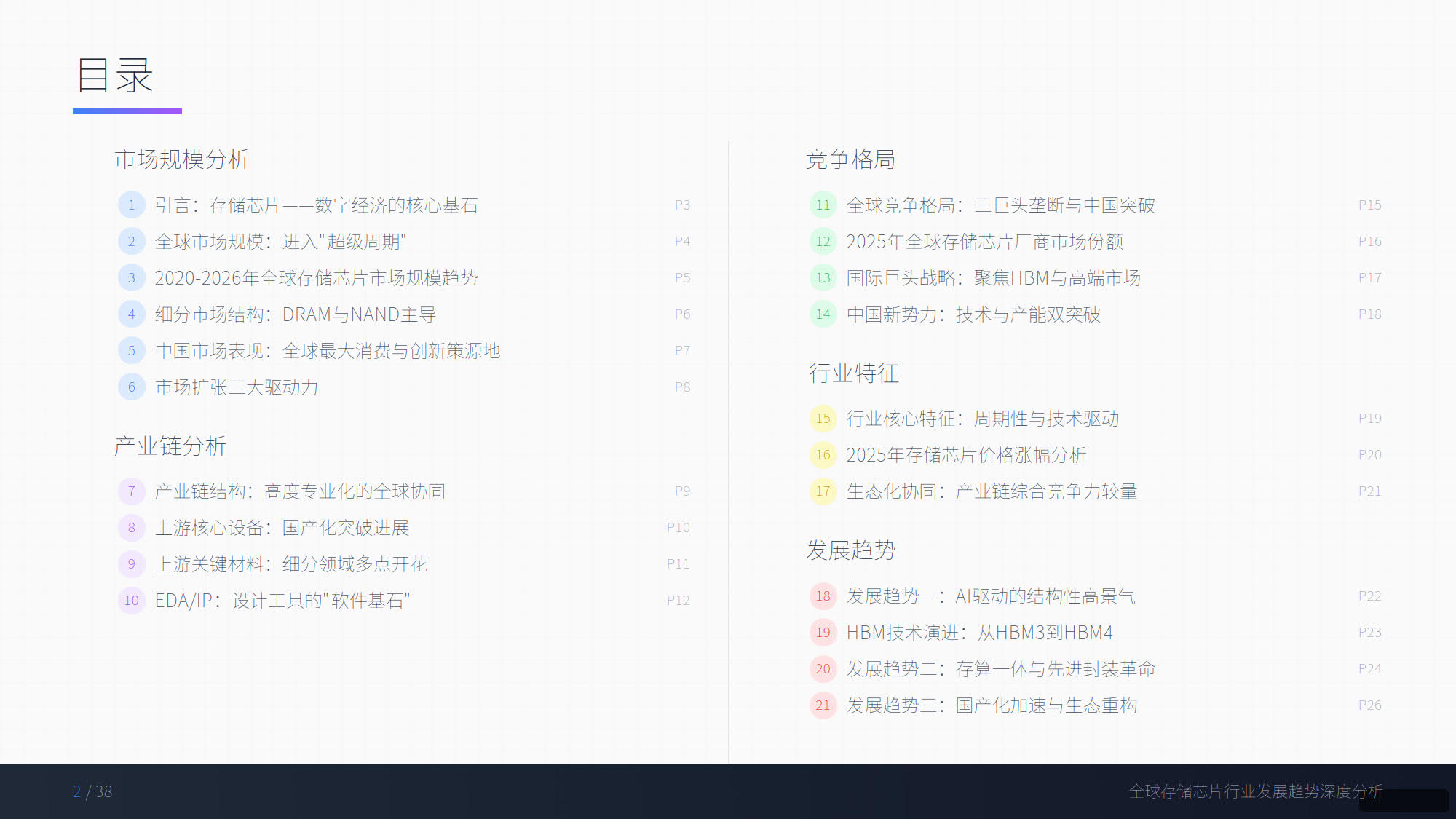Click the blue number 1 circle badge

click(132, 205)
